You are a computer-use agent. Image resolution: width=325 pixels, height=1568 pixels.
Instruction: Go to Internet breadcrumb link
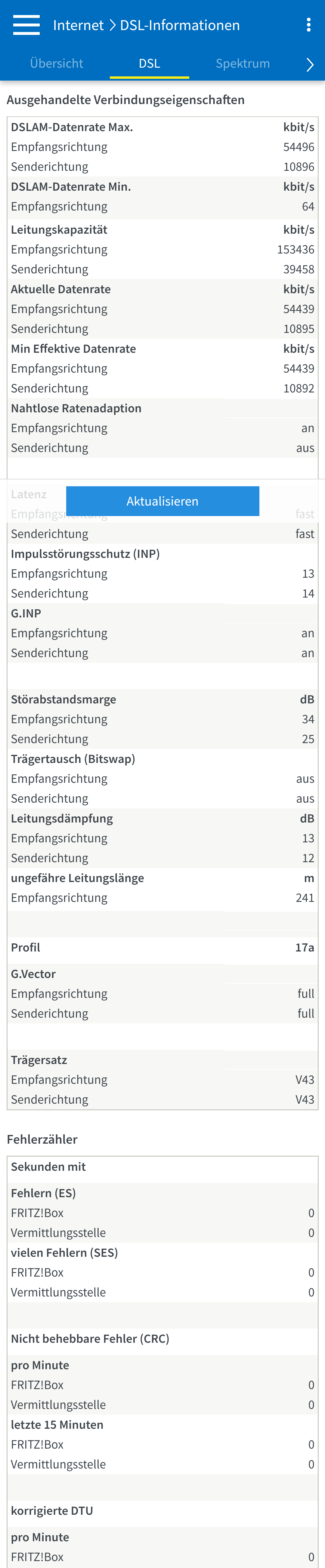pyautogui.click(x=79, y=25)
